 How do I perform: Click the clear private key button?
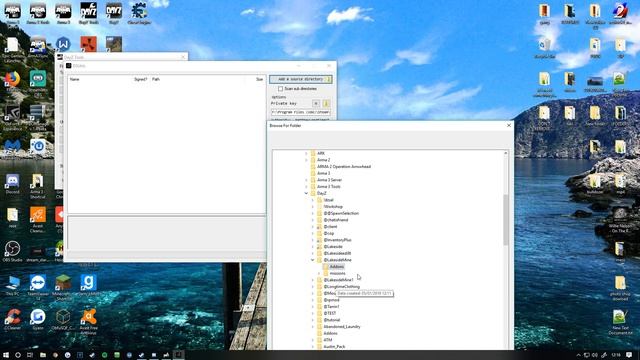[316, 103]
